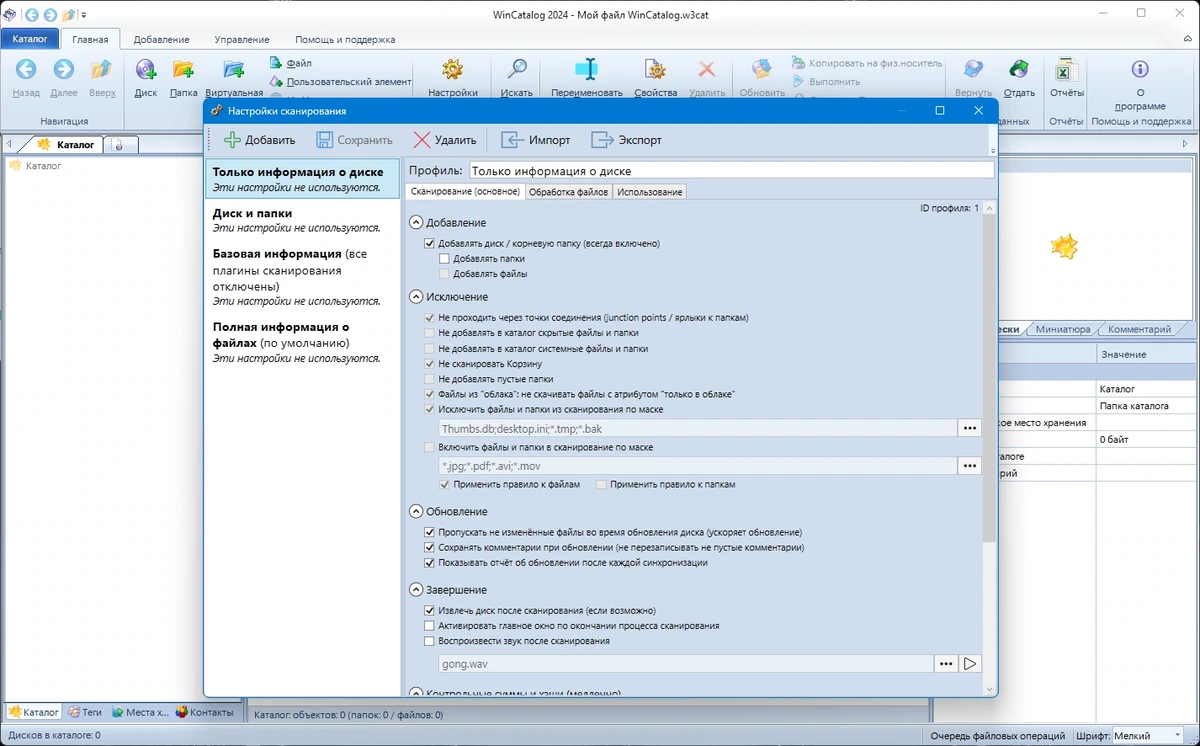
Task: Switch to Миниатюра tab in right panel
Action: click(1062, 329)
